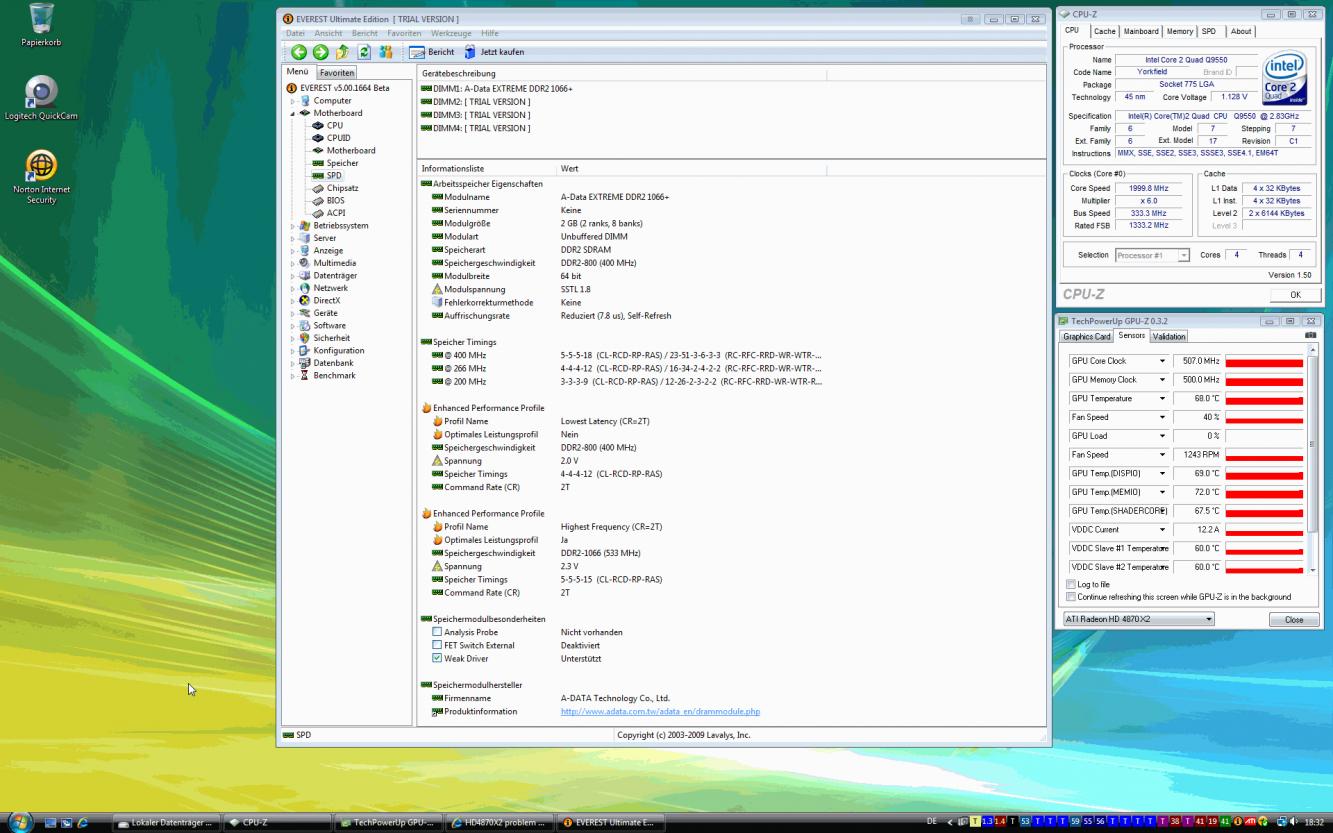1333x833 pixels.
Task: Click the Fan Speed RPM red graph
Action: 1264,455
